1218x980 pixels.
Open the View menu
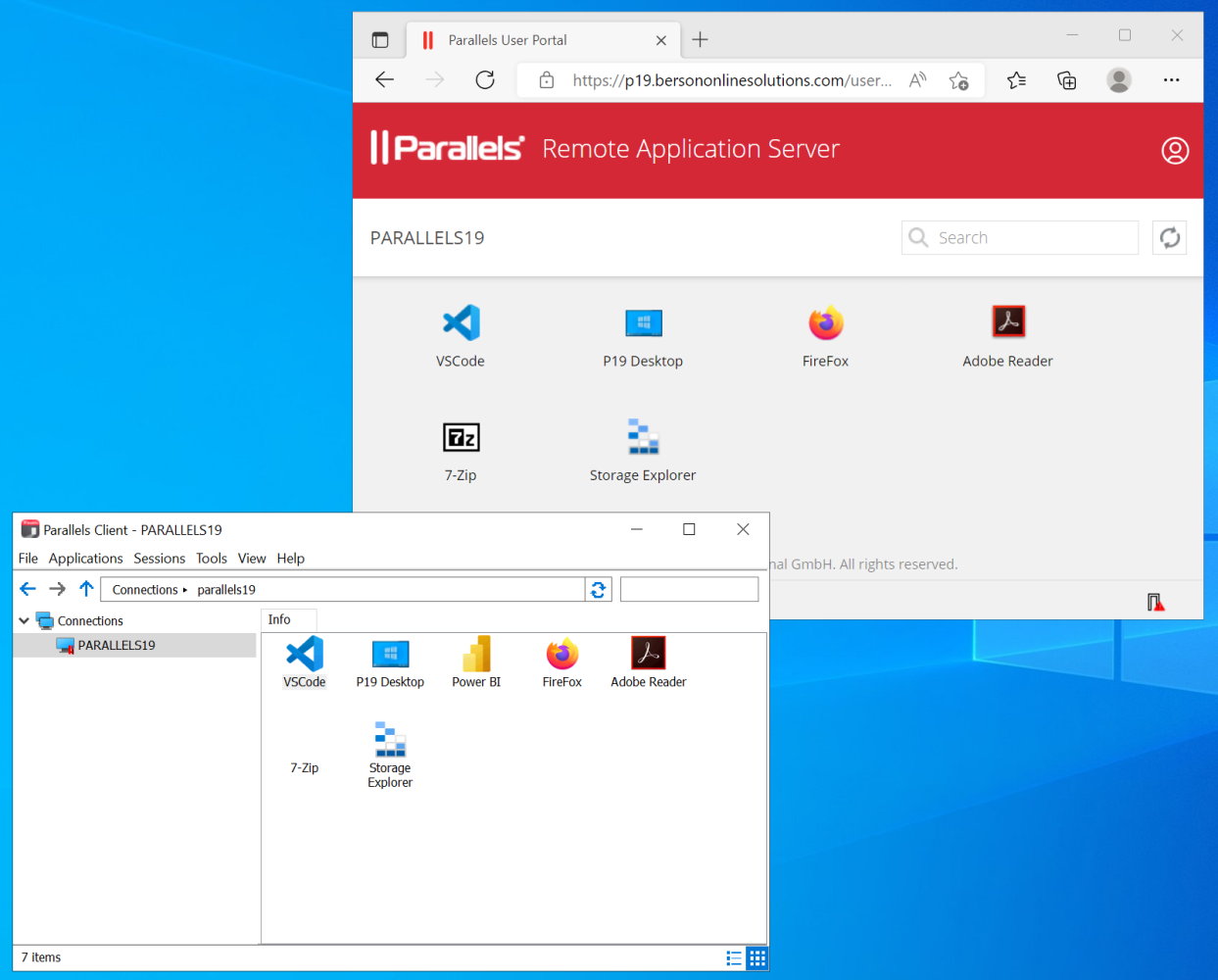click(252, 559)
